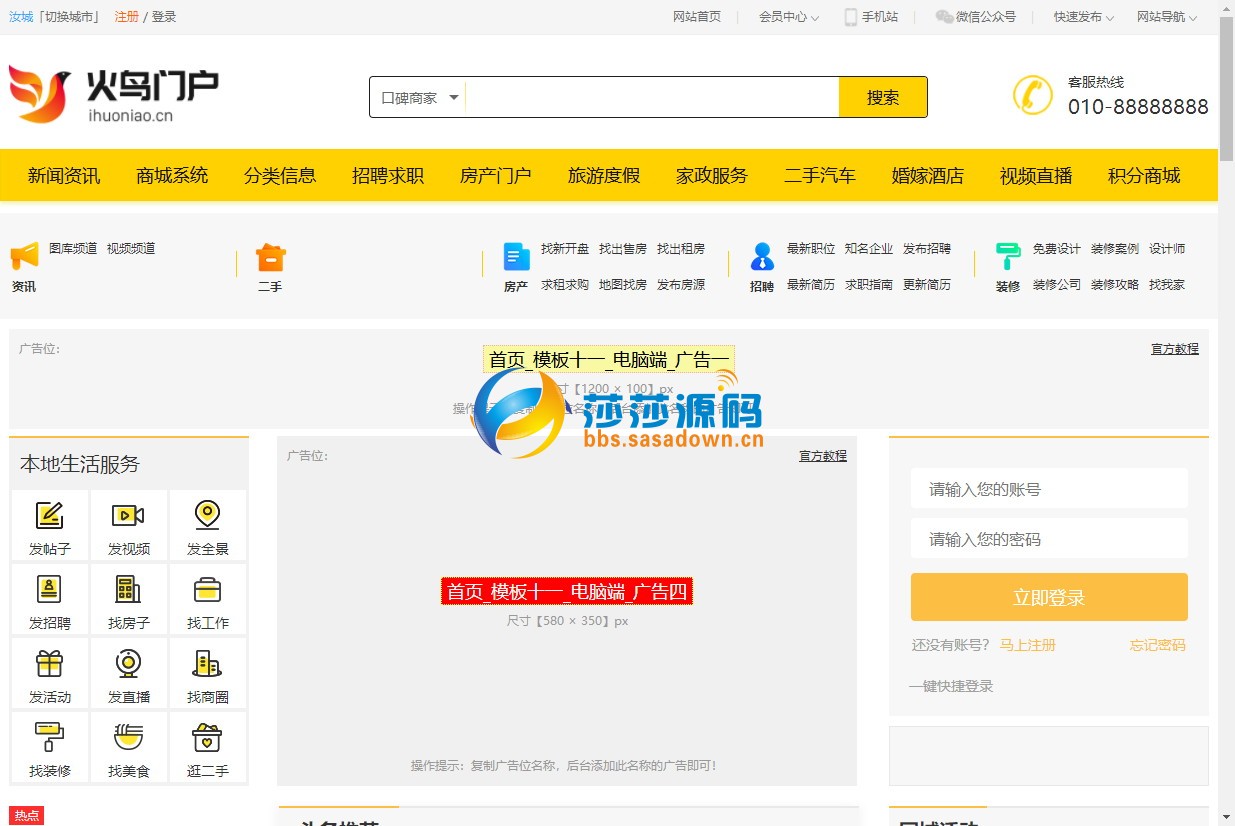Open the 婚嫁酒店 nav menu

pyautogui.click(x=928, y=176)
